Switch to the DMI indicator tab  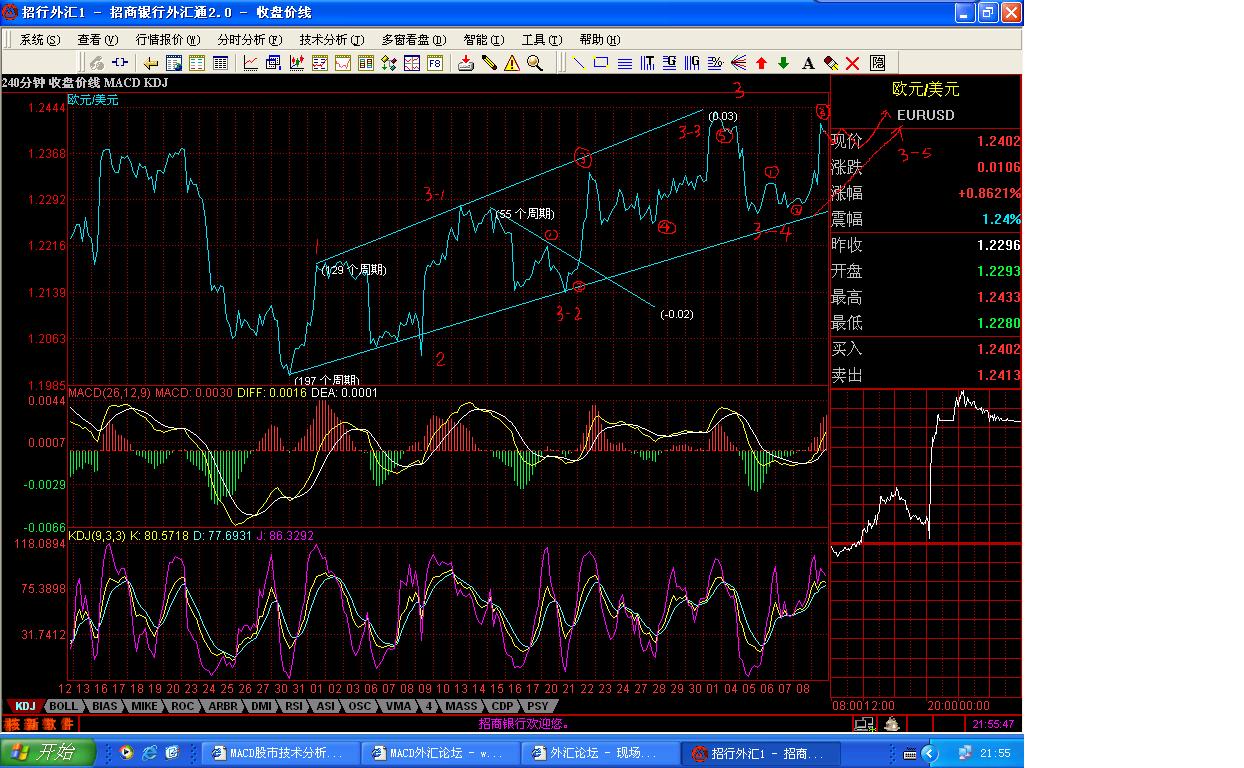[261, 706]
